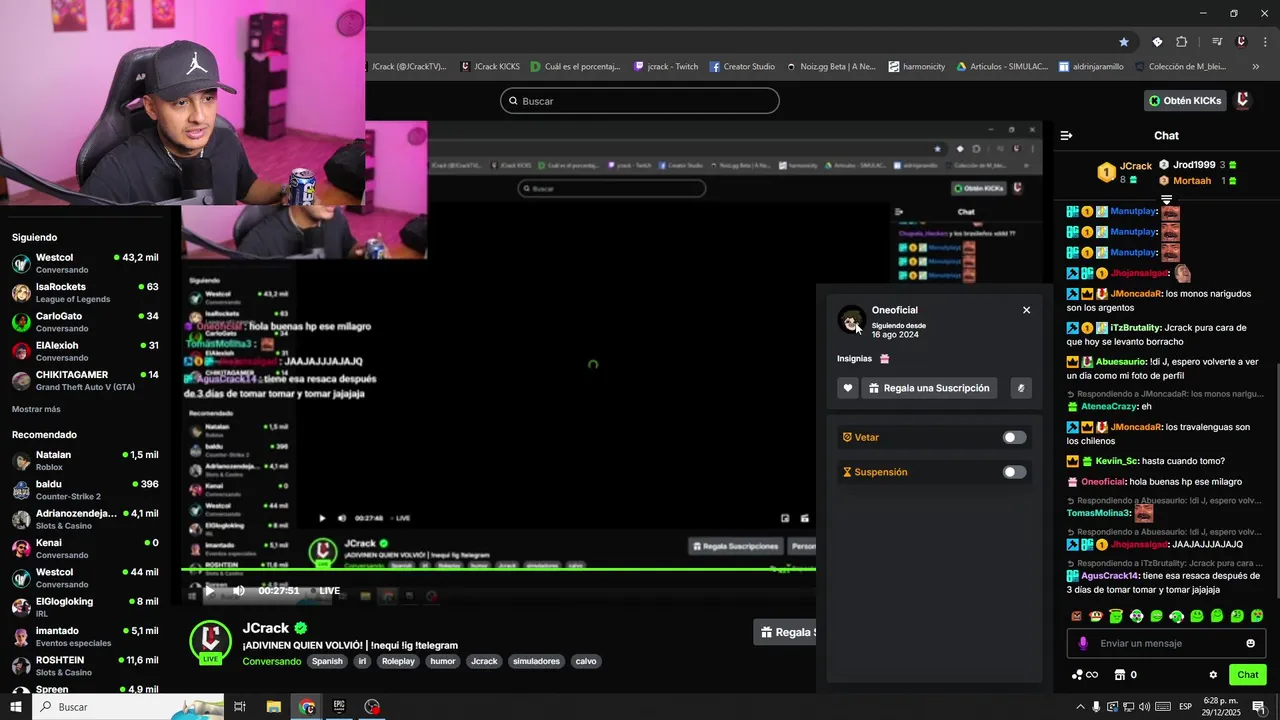Viewport: 1280px width, 720px height.
Task: Click the simuladores tag
Action: coord(536,661)
